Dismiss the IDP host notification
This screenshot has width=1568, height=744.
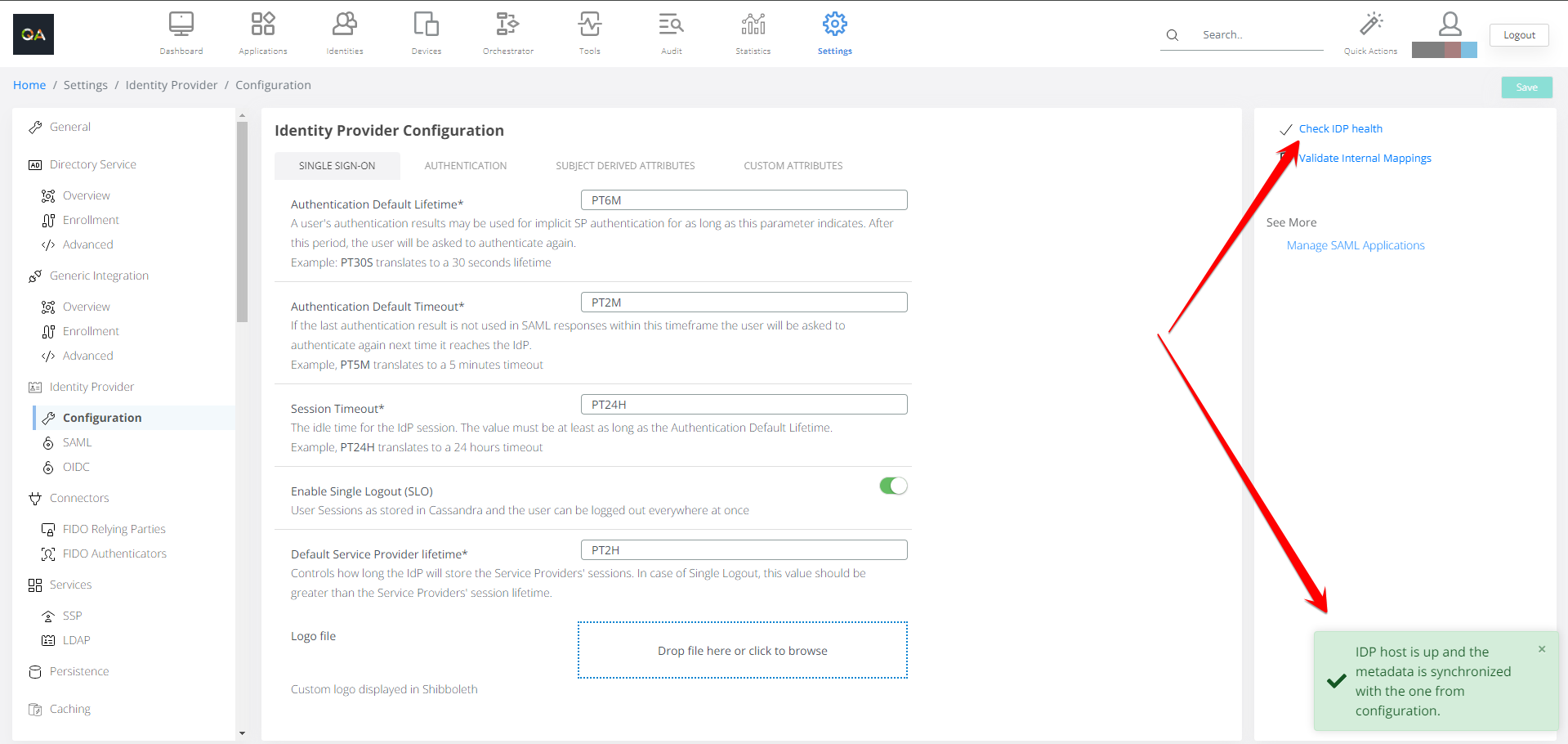(1542, 649)
